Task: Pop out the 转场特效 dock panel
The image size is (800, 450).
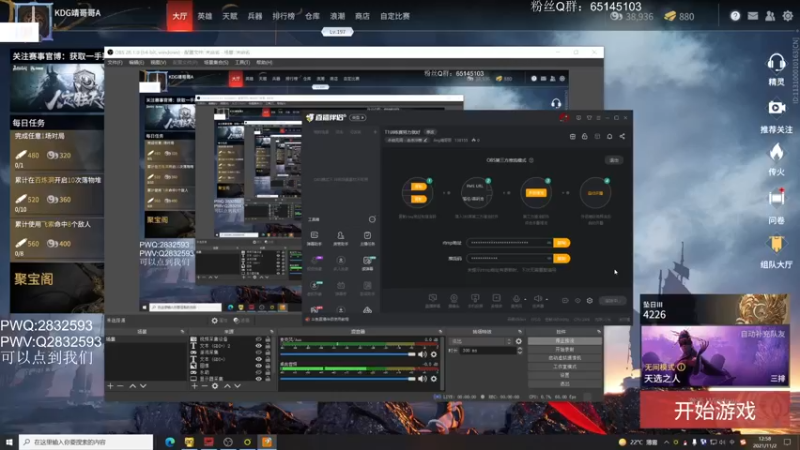Action: (x=520, y=332)
